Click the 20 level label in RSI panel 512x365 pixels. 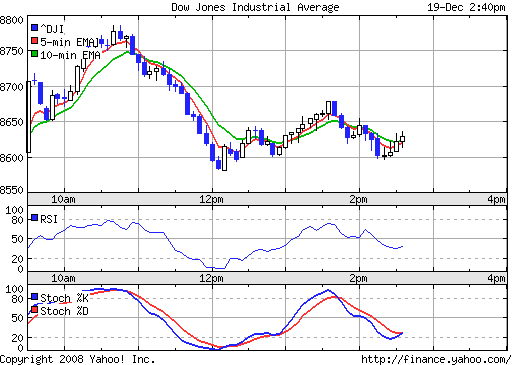coord(17,259)
